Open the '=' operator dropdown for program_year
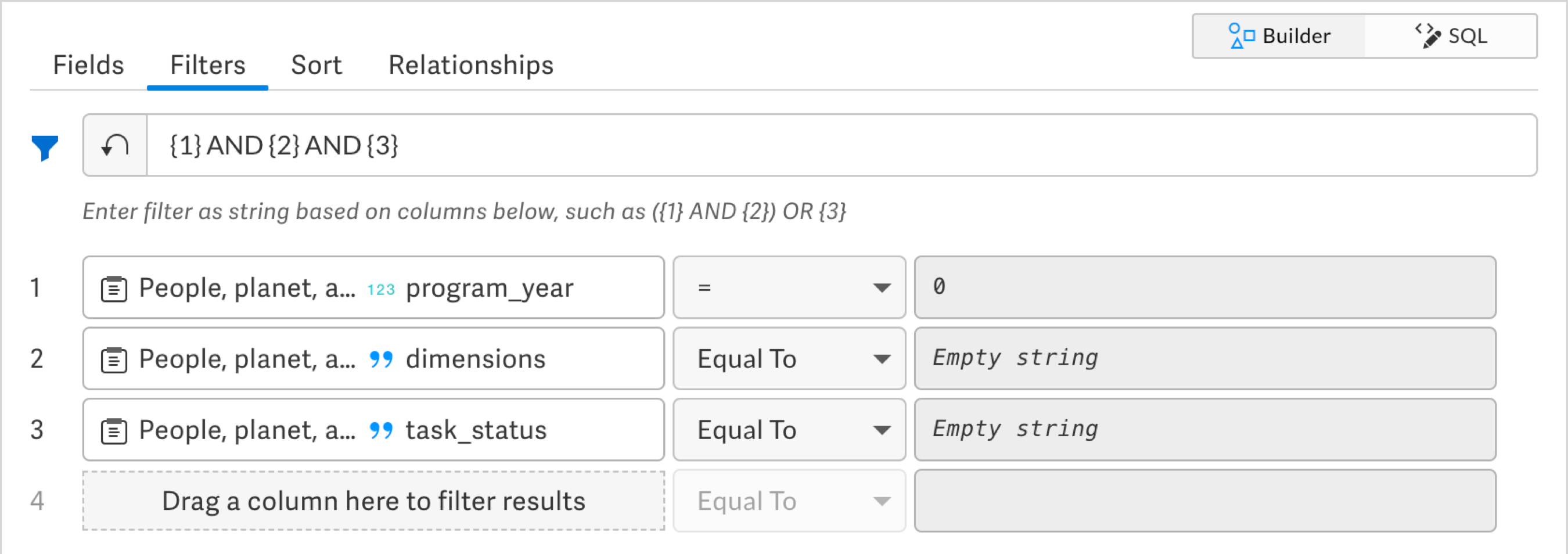The width and height of the screenshot is (1568, 554). coord(789,287)
